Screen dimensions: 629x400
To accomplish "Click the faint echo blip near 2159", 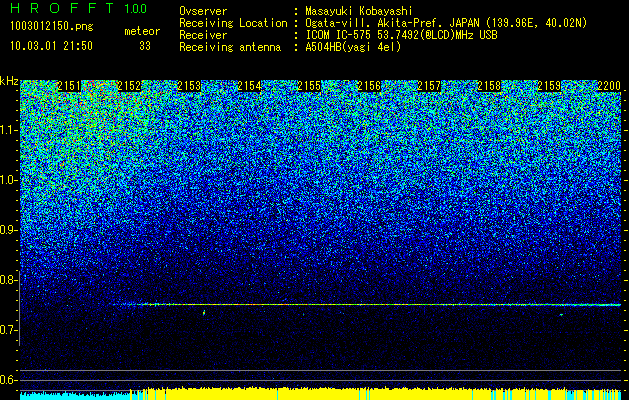I will coord(561,315).
